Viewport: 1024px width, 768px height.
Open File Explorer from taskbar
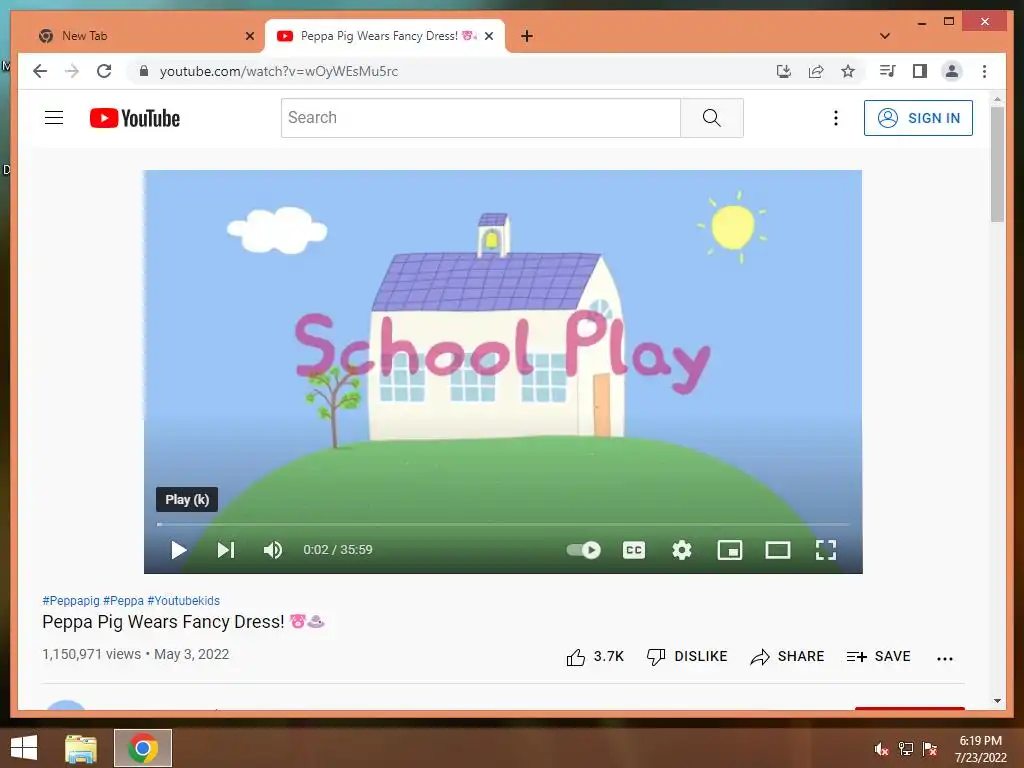81,748
